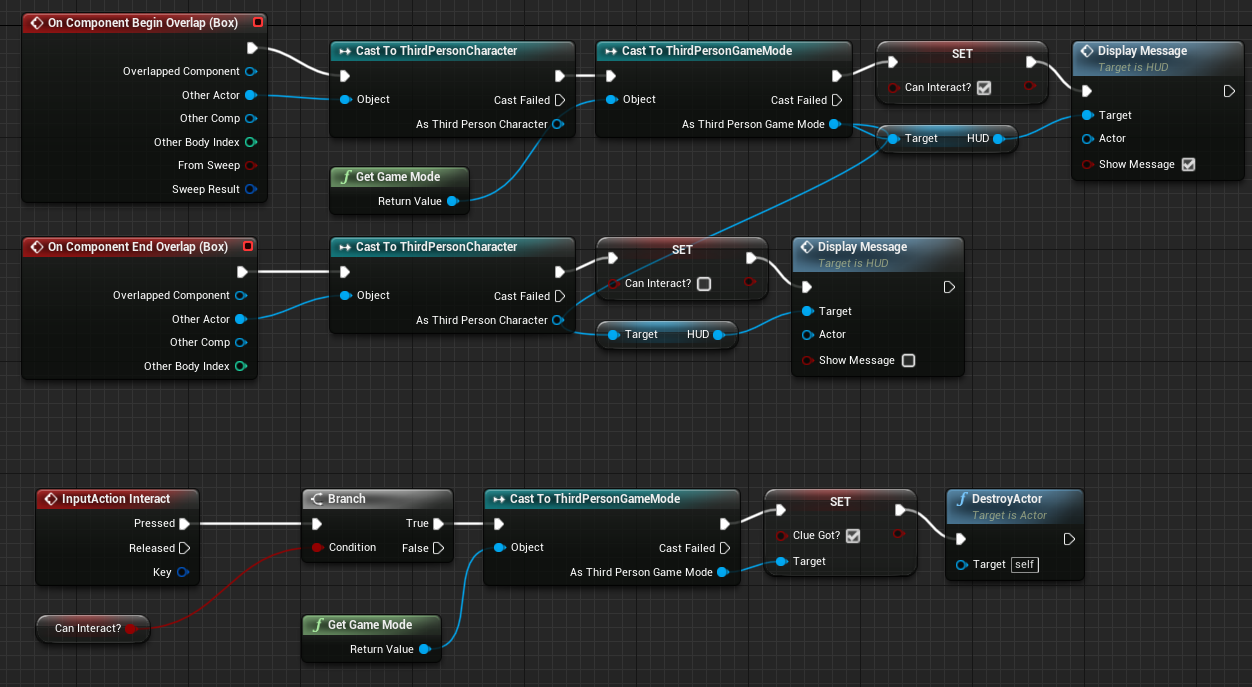Image resolution: width=1252 pixels, height=687 pixels.
Task: Check the unchecked Can Interact? checkbox
Action: tap(704, 284)
